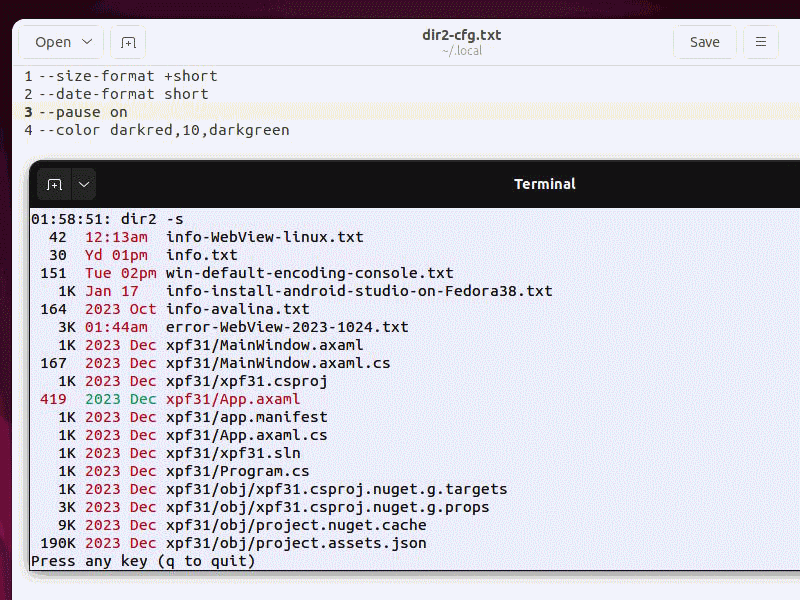The image size is (800, 600).
Task: Click xpf31/obj/project.assets.json entry
Action: (296, 543)
